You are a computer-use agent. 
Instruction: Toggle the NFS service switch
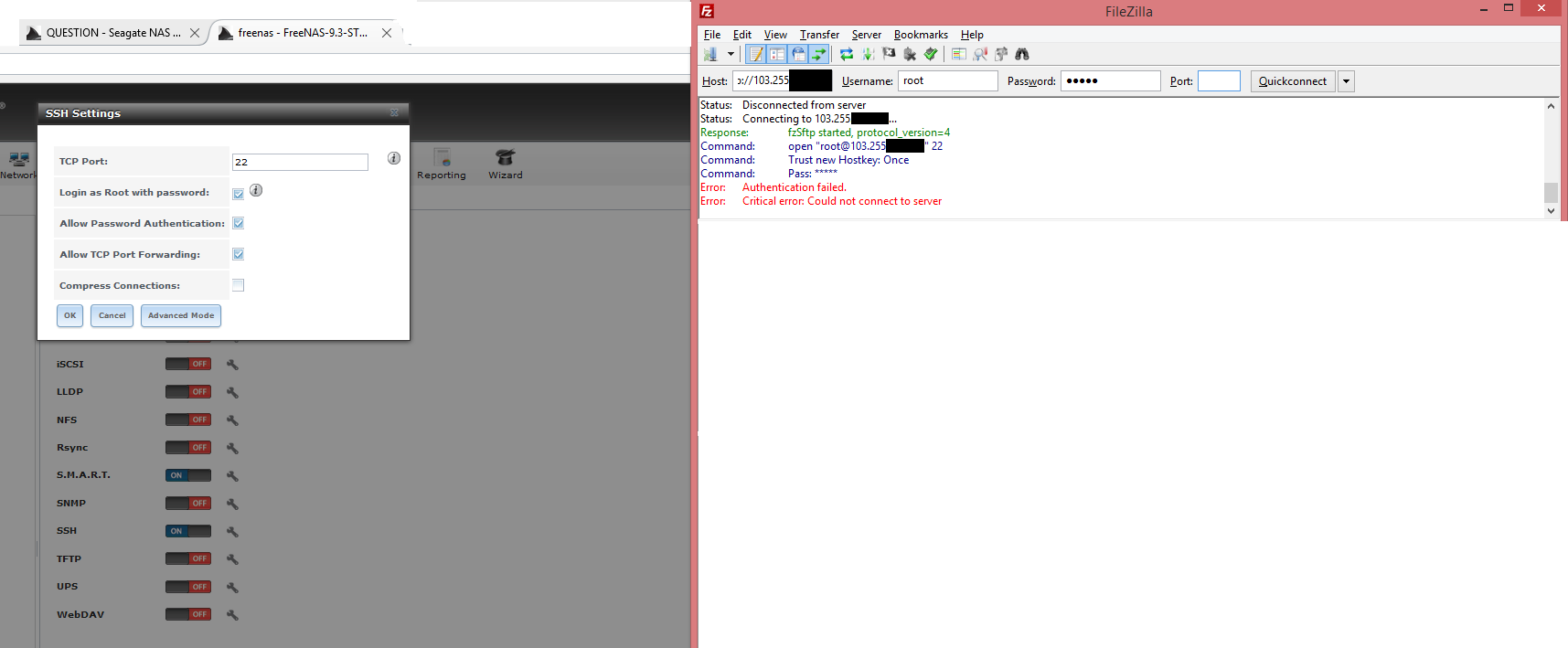[x=188, y=420]
